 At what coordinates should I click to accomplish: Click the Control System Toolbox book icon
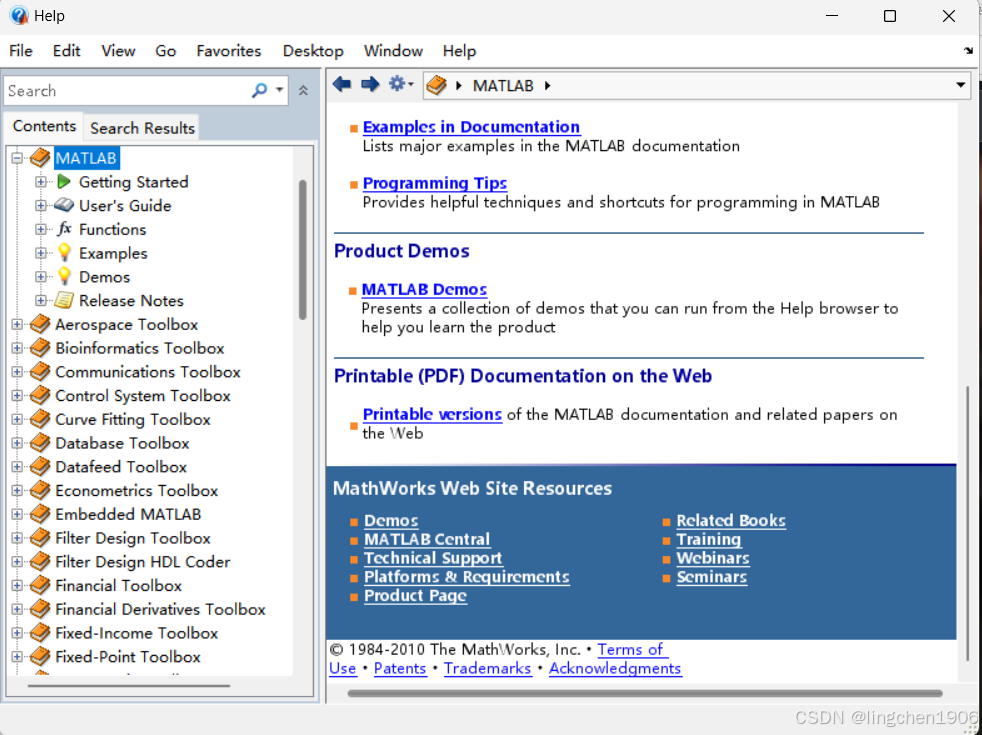coord(40,396)
